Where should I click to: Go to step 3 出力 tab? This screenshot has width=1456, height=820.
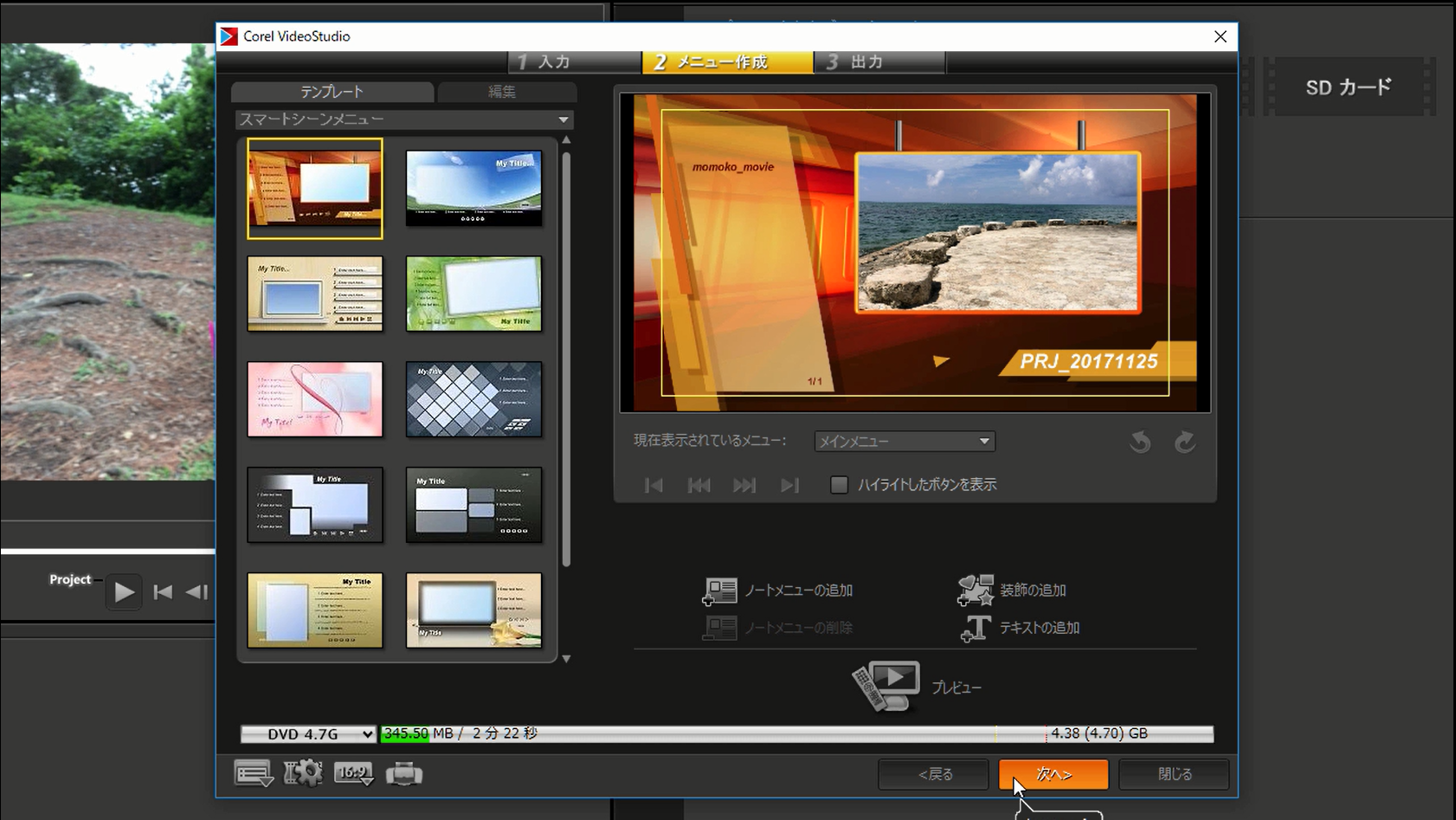[878, 62]
